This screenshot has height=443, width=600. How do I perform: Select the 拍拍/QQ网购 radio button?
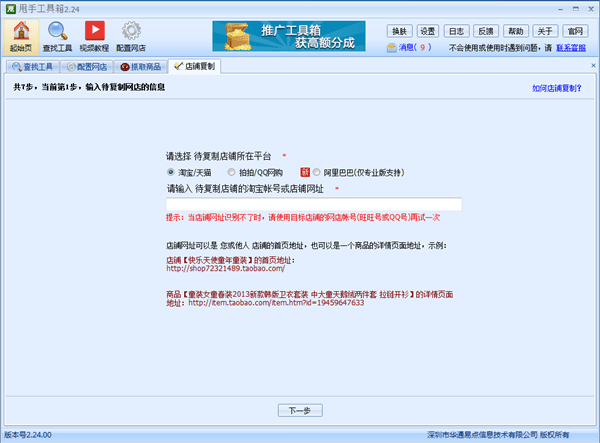[x=232, y=172]
